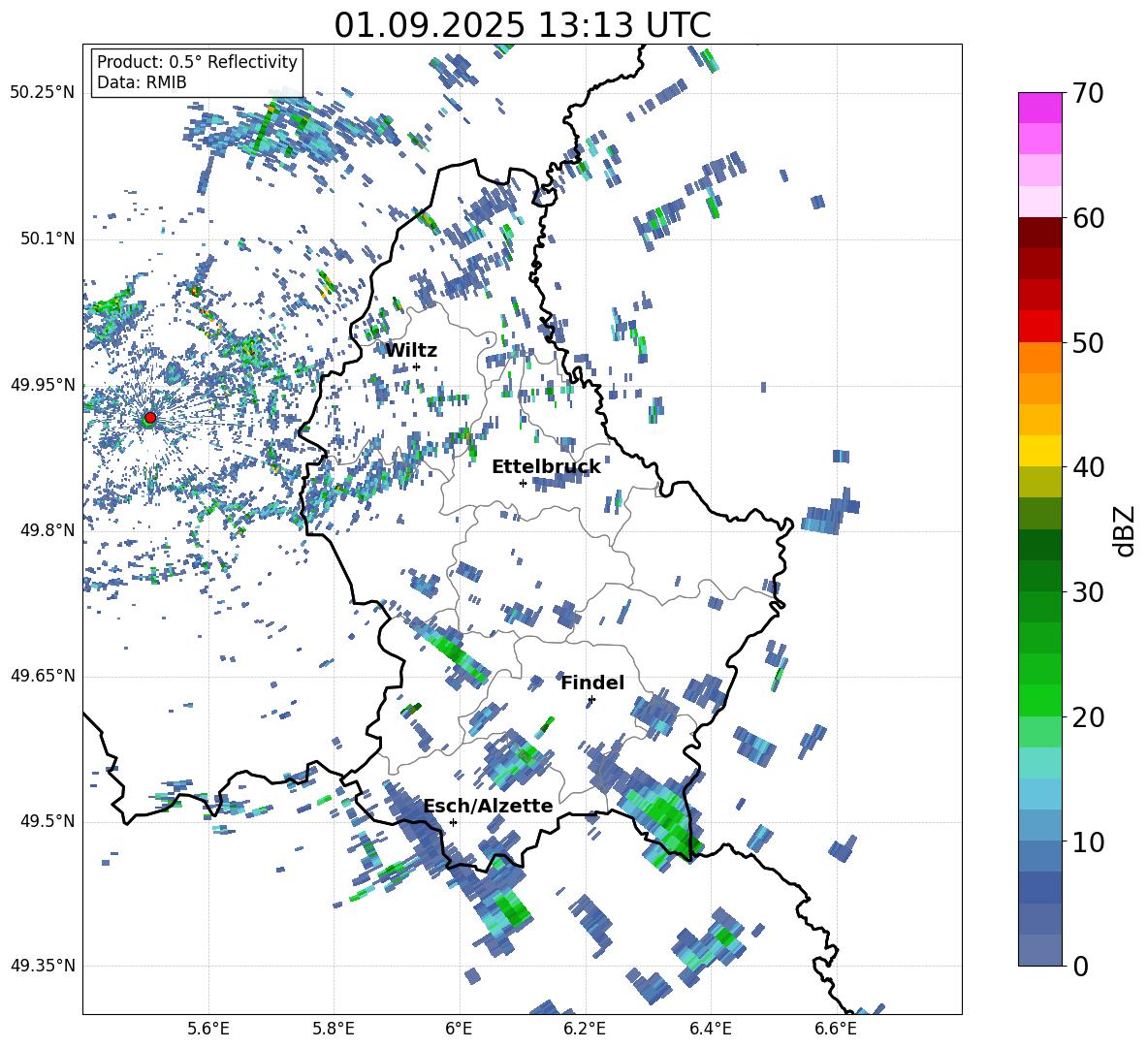
Task: Pick the bottom blue-grey swatch at 0 dBZ
Action: [x=1039, y=950]
